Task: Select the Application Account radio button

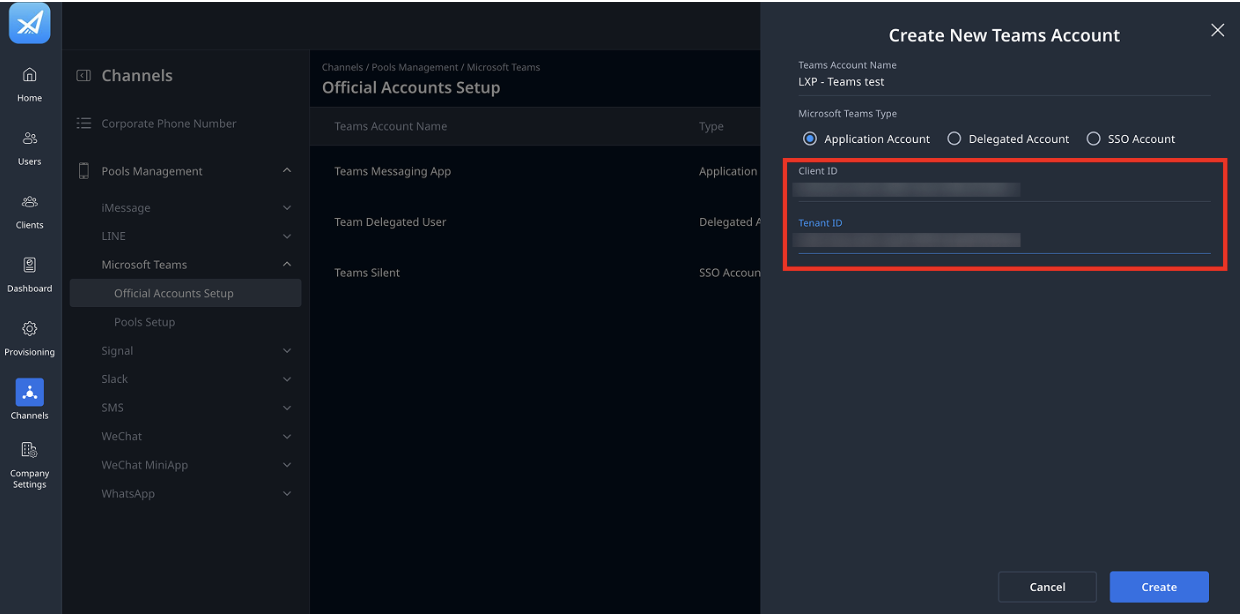Action: (x=810, y=139)
